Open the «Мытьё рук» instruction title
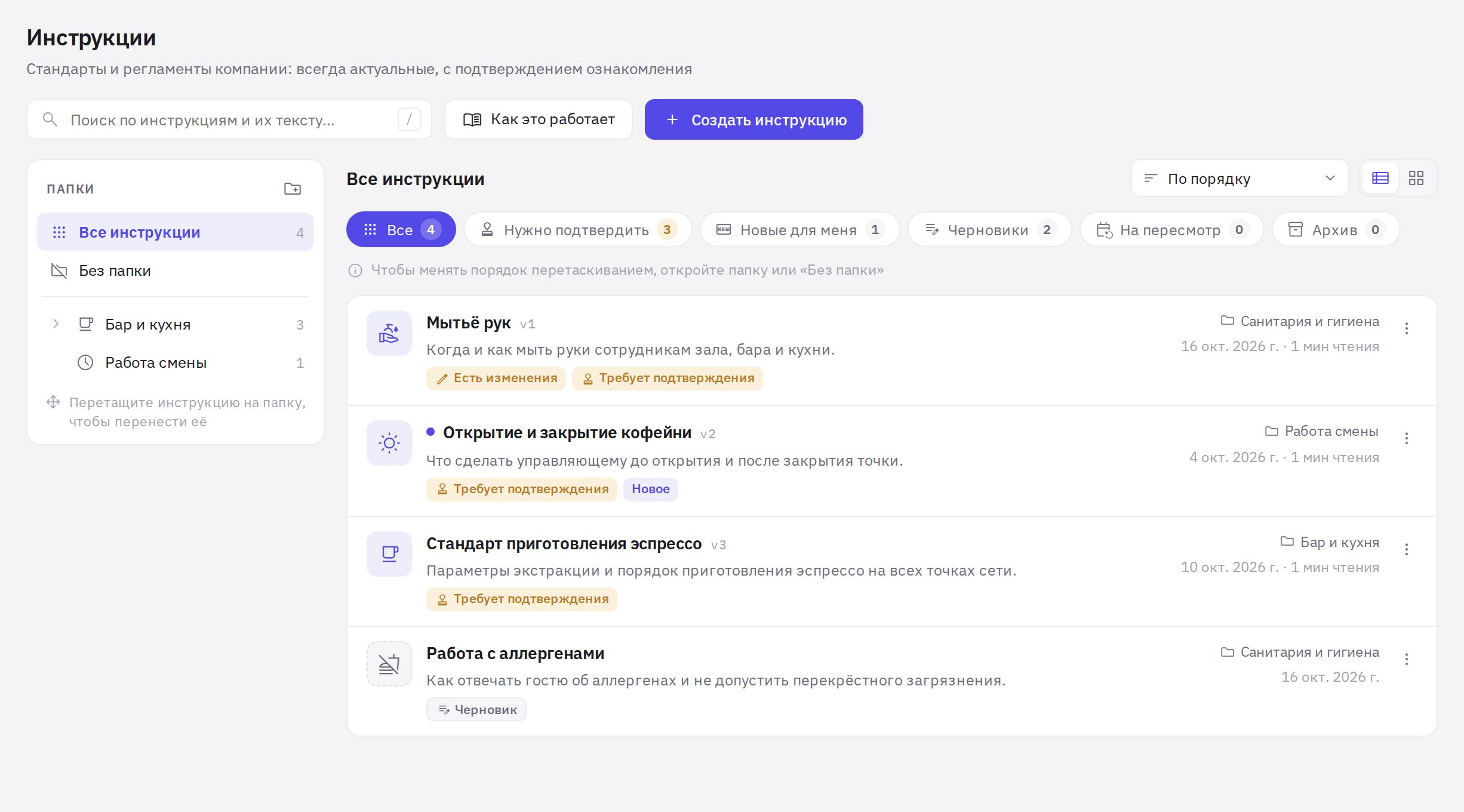 pos(469,323)
